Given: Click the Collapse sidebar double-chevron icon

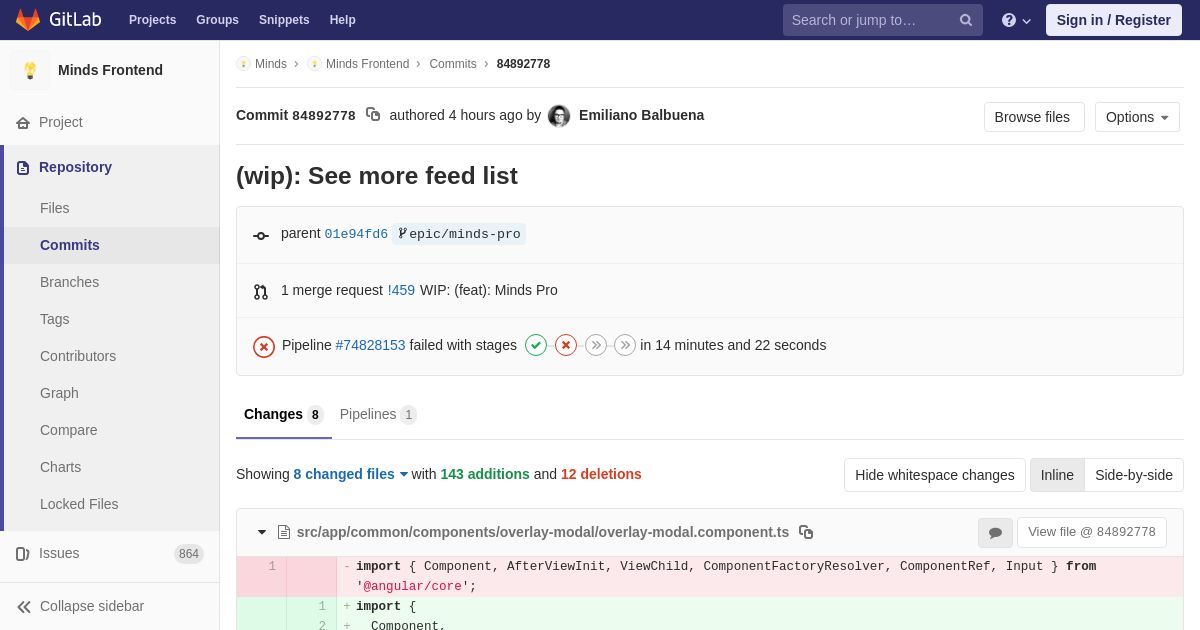Looking at the screenshot, I should (x=24, y=607).
